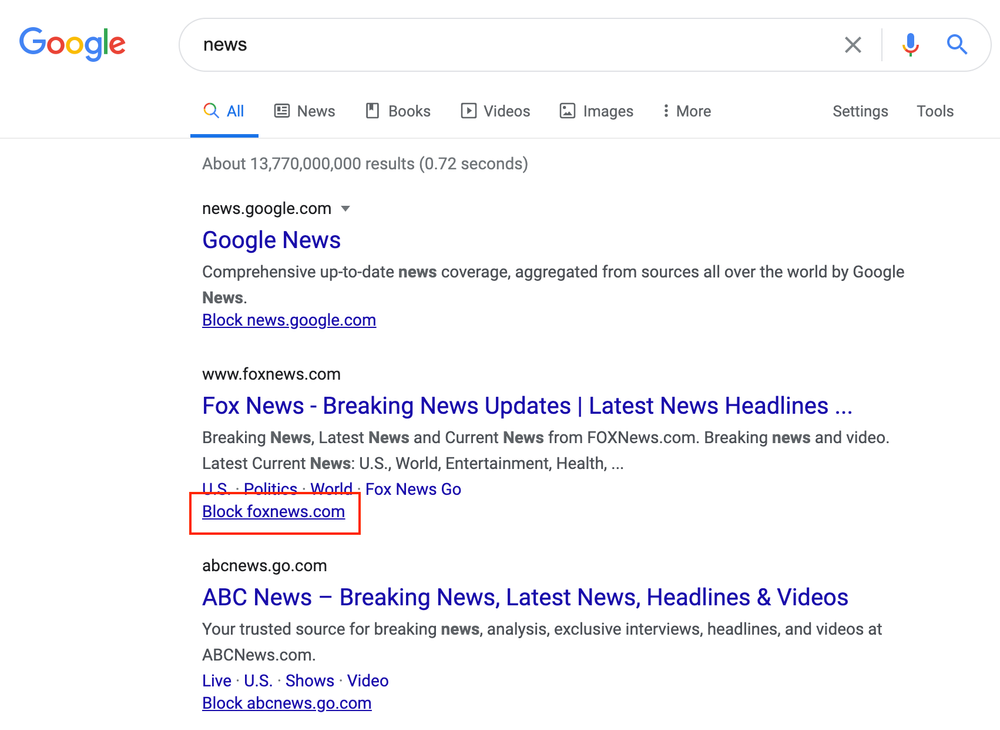Switch to the Images tab
The width and height of the screenshot is (1000, 730).
[605, 111]
